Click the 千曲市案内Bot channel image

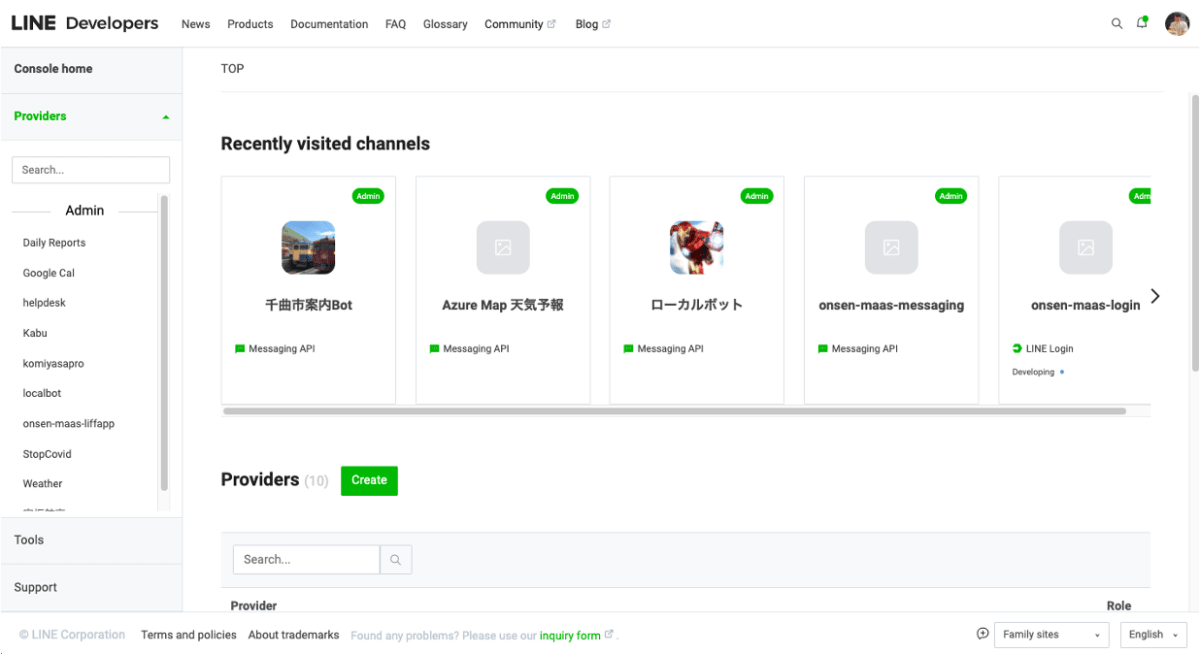(x=308, y=247)
